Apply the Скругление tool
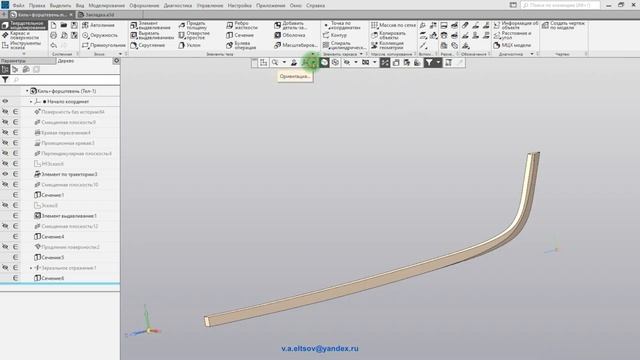The width and height of the screenshot is (640, 360). tap(148, 45)
